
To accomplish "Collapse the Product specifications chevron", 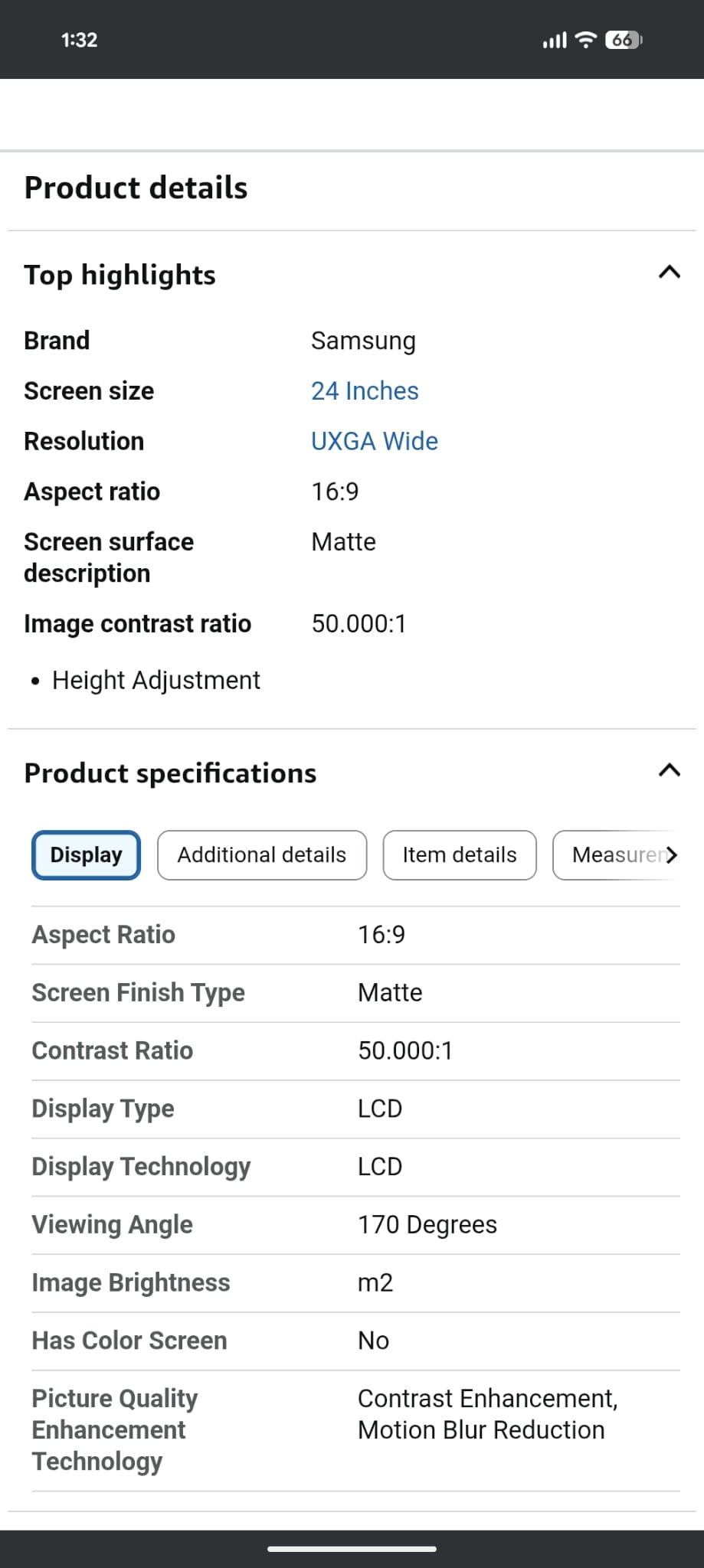I will (669, 771).
